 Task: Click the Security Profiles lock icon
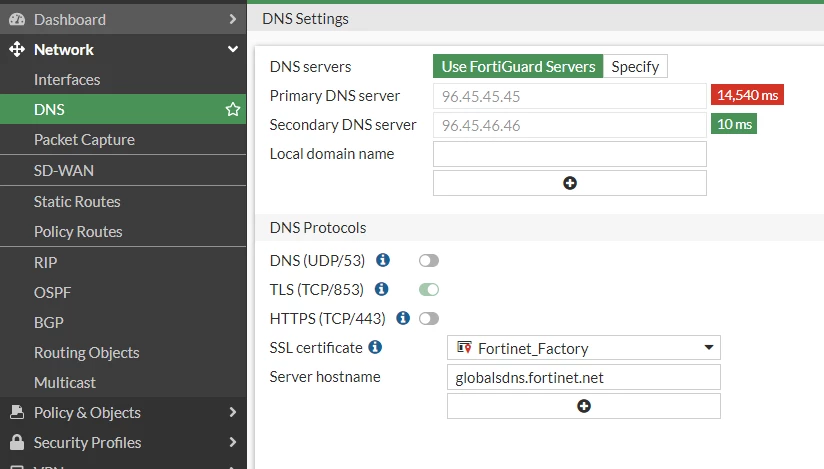tap(17, 442)
